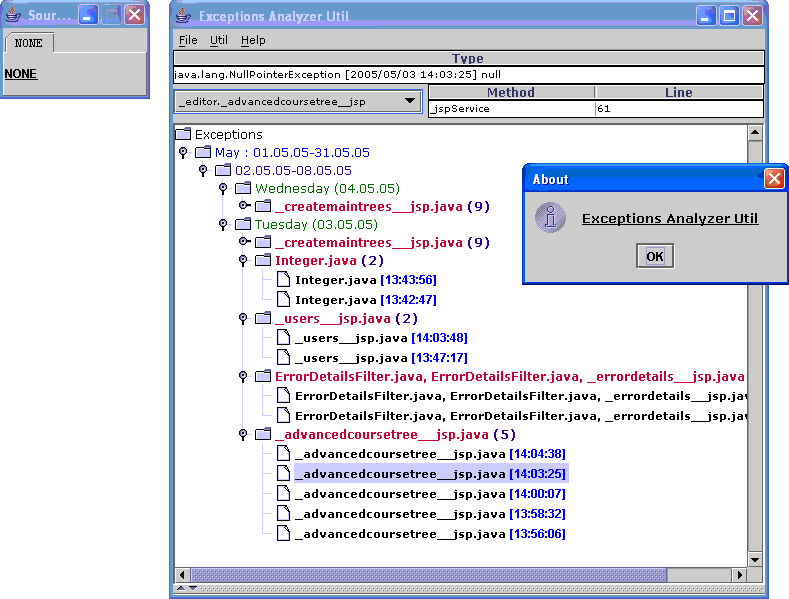
Task: Select _advancedcoursetree__jsp.java [13:56:06] entry
Action: [x=431, y=534]
